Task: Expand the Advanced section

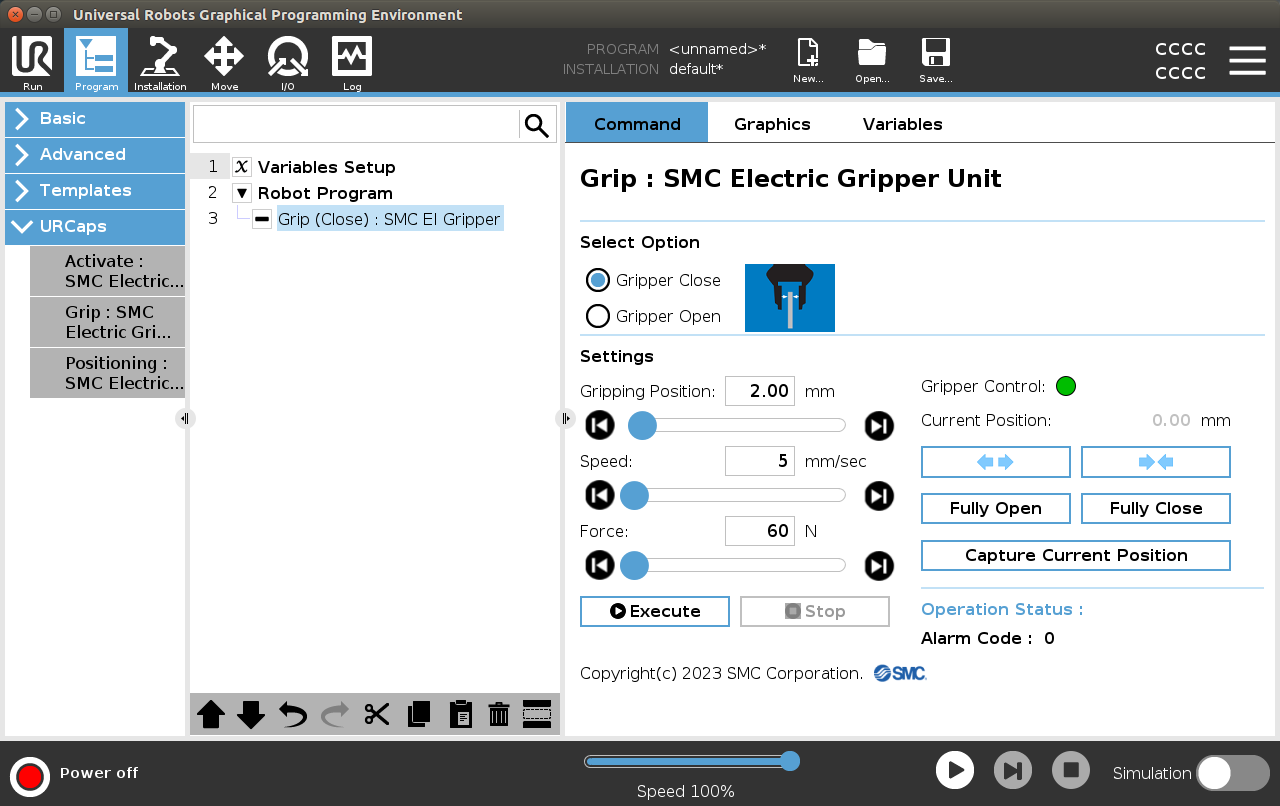Action: tap(95, 155)
